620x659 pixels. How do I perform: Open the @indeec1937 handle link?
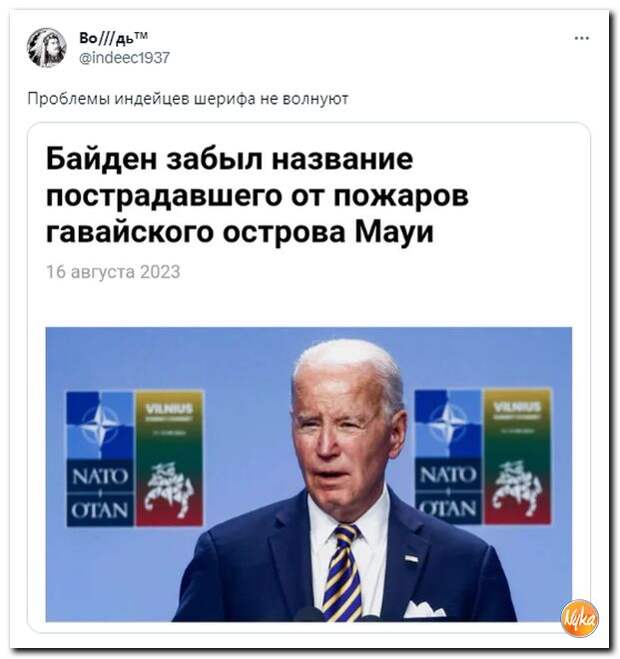[x=124, y=58]
